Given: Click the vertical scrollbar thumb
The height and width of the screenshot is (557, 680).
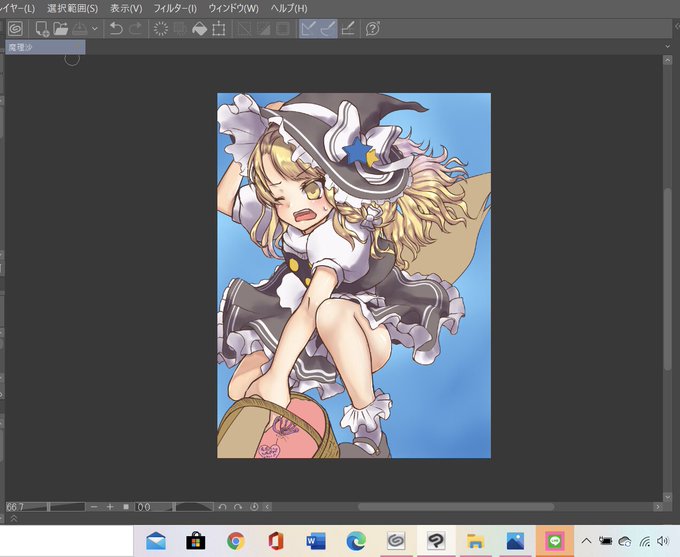Looking at the screenshot, I should point(668,279).
